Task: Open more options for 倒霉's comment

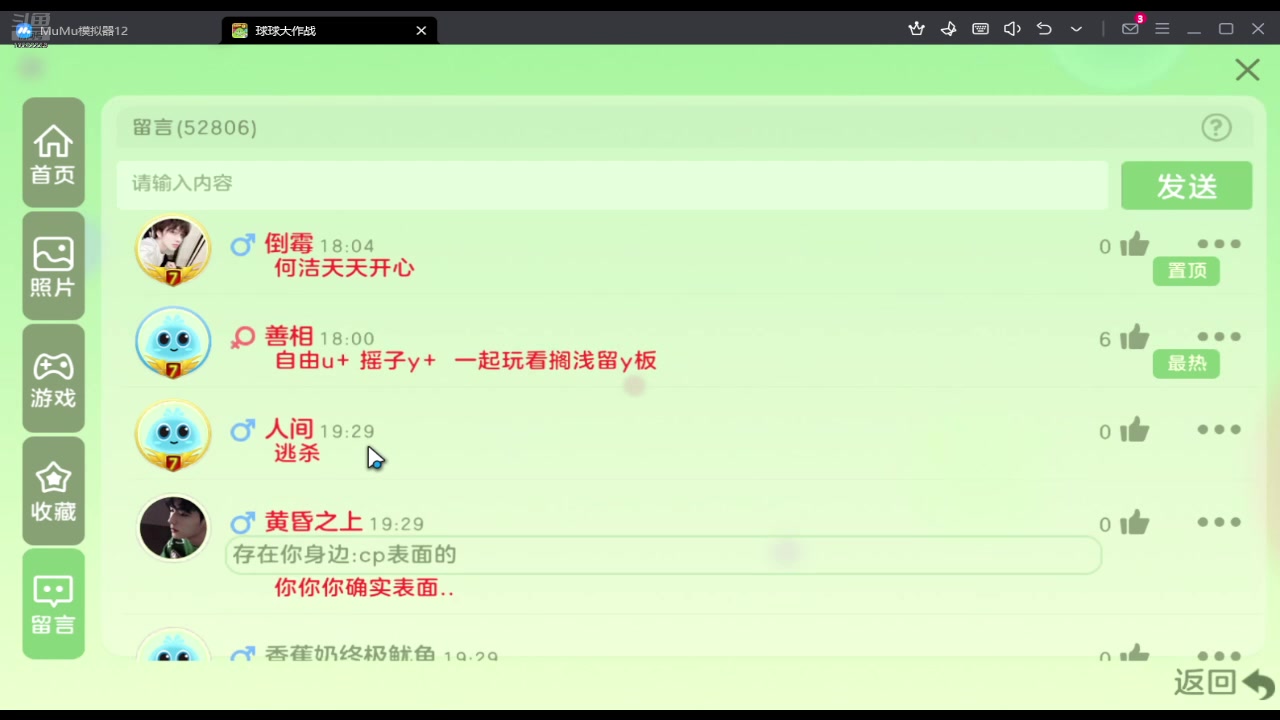Action: point(1219,244)
